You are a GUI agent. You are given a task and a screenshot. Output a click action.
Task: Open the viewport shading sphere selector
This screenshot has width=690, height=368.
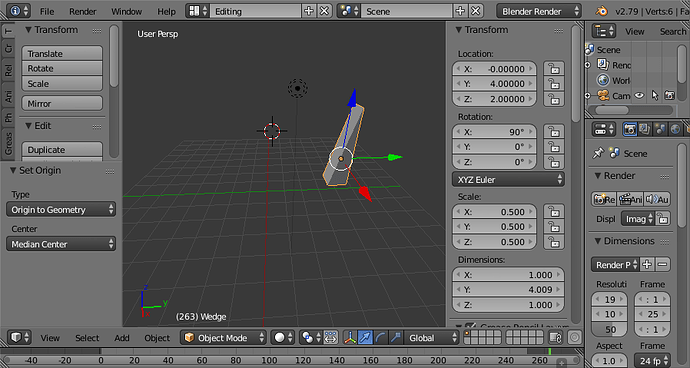point(283,338)
